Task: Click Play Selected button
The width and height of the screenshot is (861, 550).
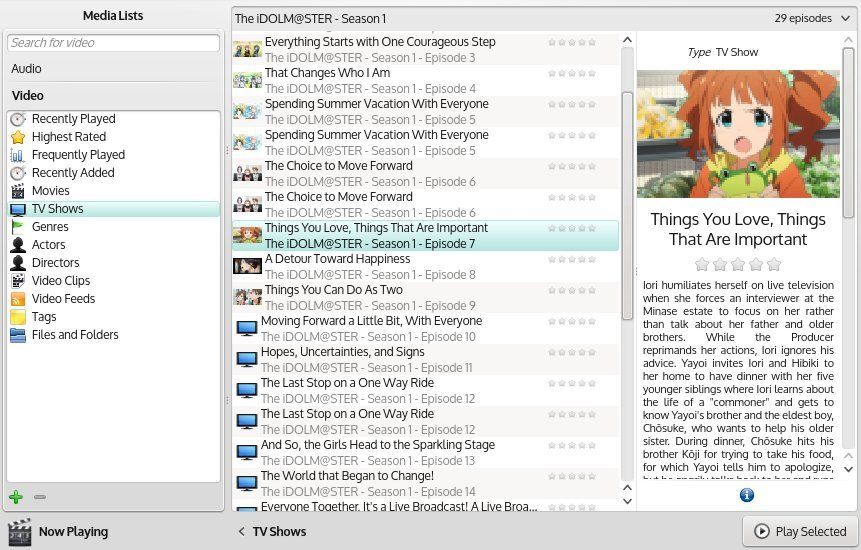Action: pos(800,531)
